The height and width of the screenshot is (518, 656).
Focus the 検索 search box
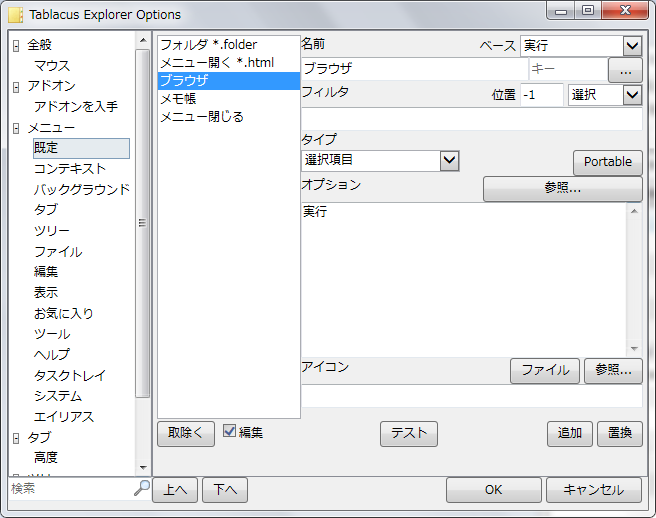pos(71,488)
